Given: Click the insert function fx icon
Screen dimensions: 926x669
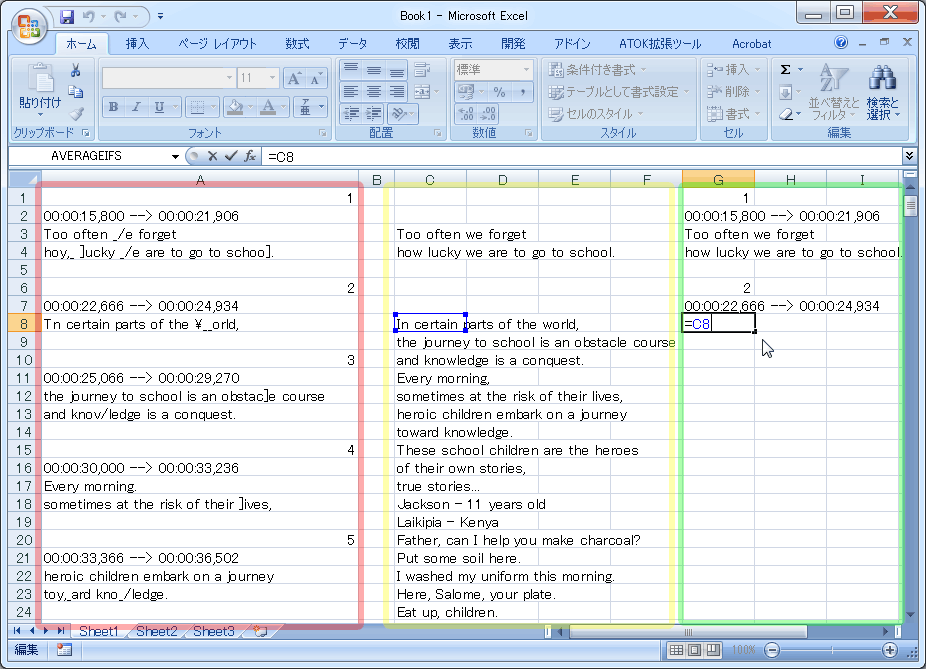Looking at the screenshot, I should (x=250, y=156).
